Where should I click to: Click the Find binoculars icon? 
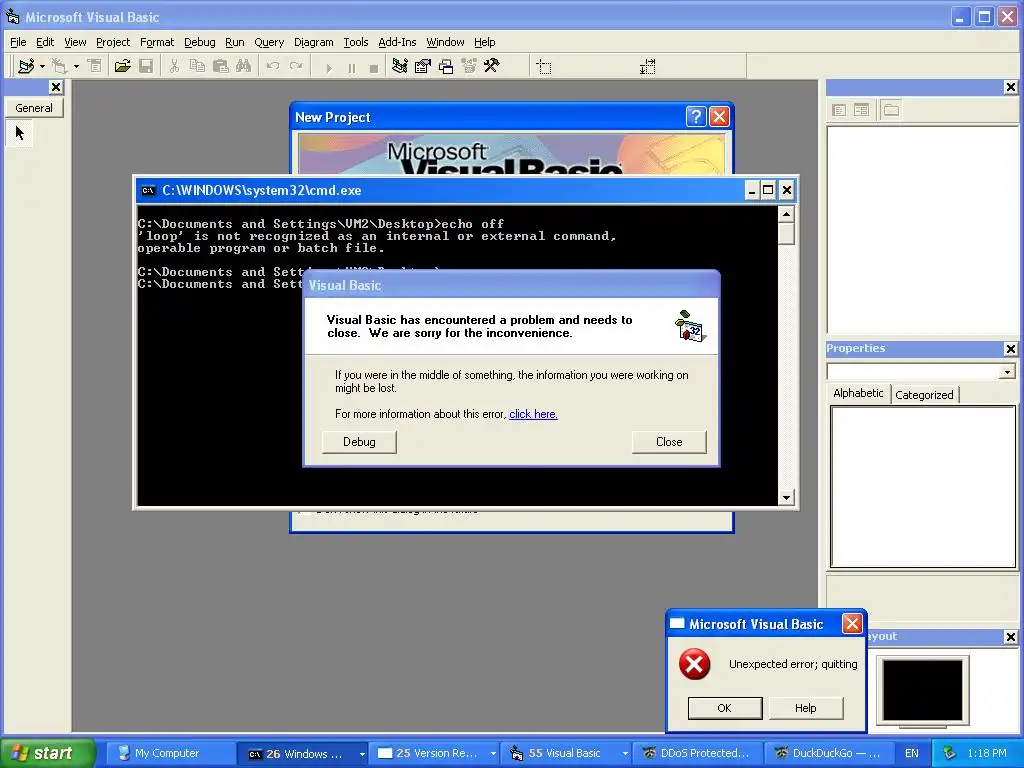tap(244, 66)
